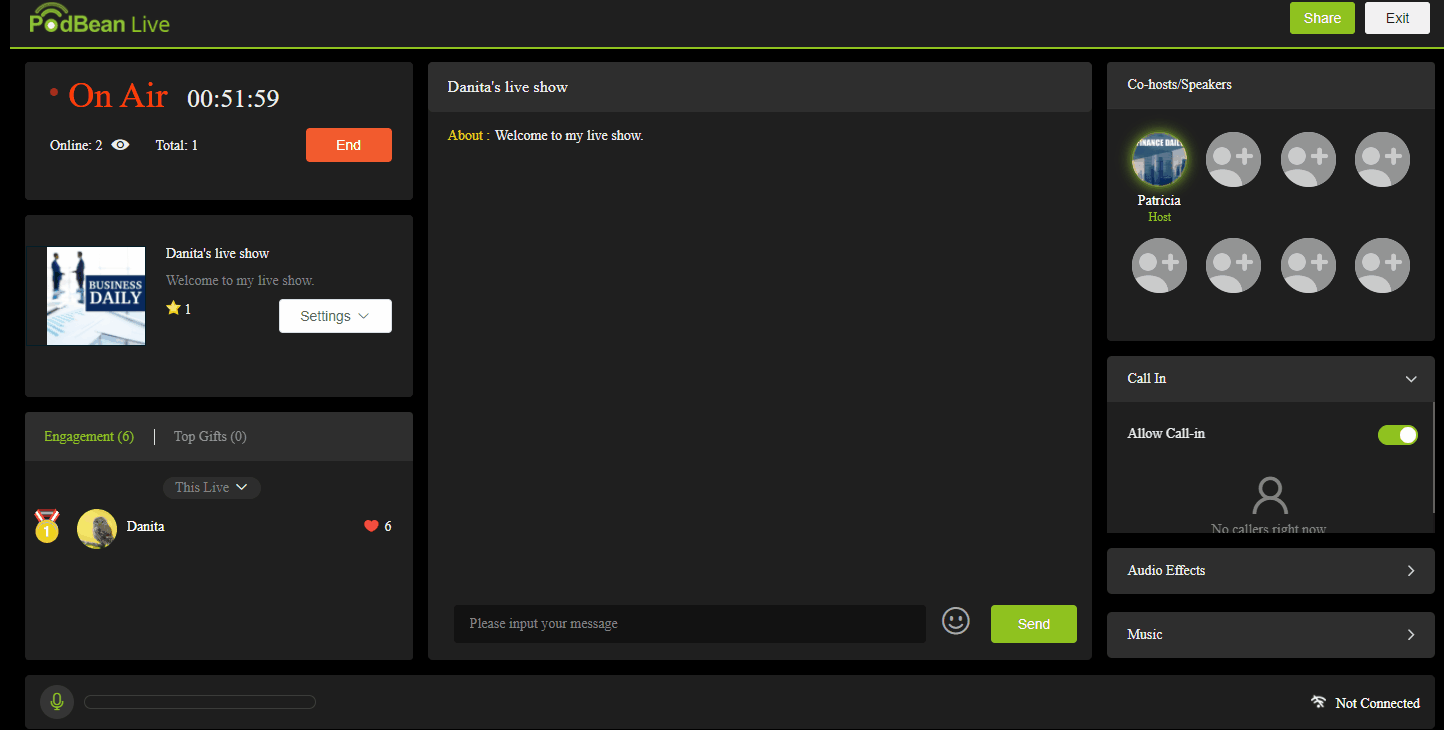This screenshot has height=730, width=1444.
Task: Open the Settings dropdown
Action: pos(335,315)
